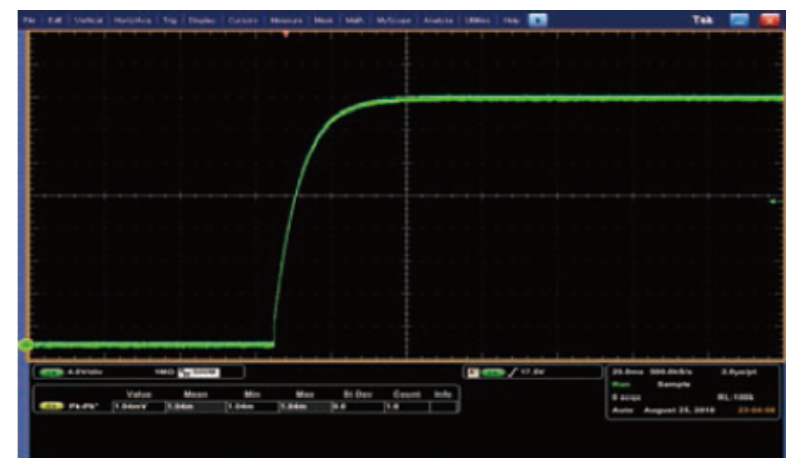Open the Horiz/Acq menu
The width and height of the screenshot is (803, 473).
[x=132, y=20]
